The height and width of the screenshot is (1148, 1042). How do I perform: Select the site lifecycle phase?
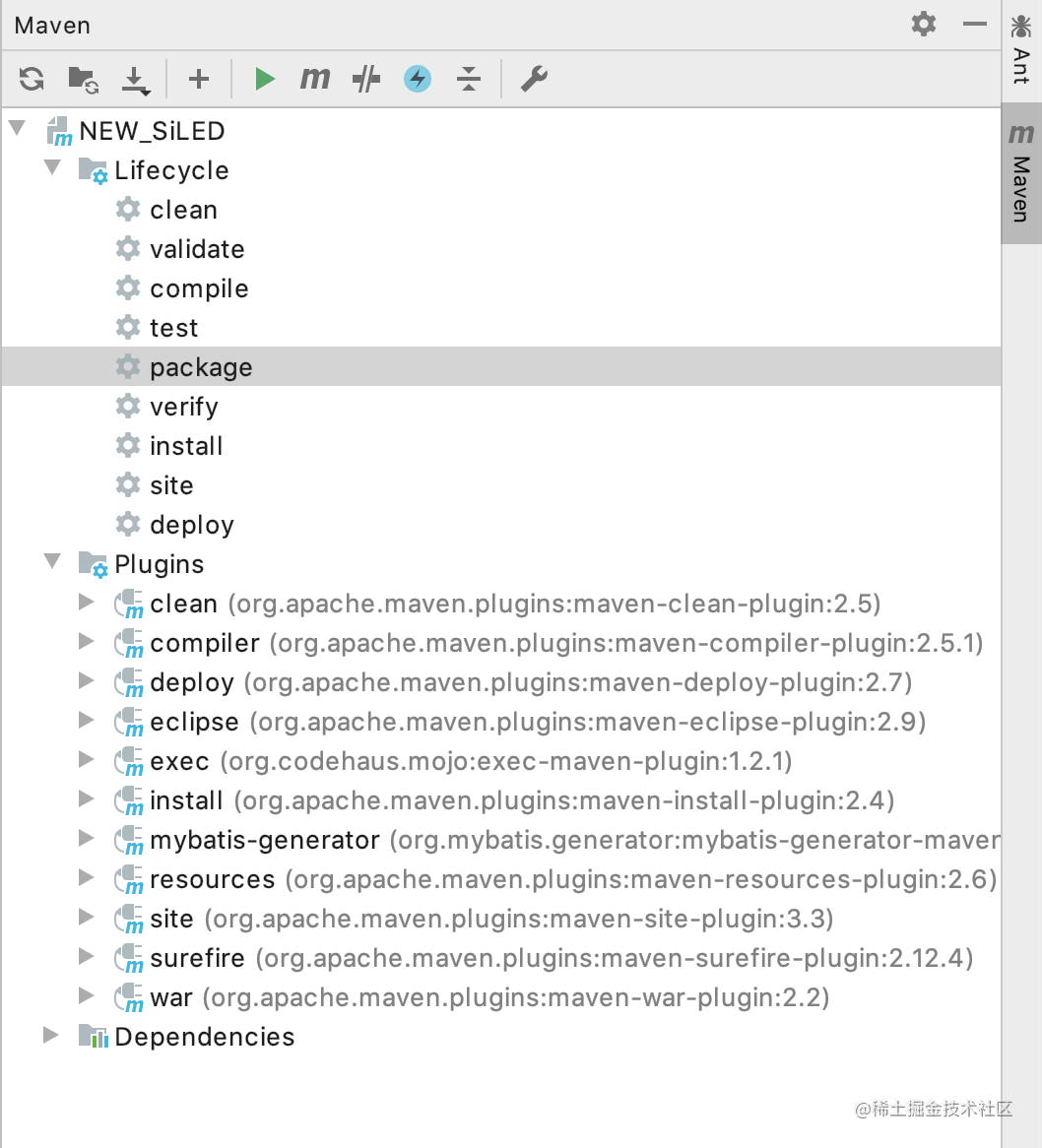click(171, 485)
